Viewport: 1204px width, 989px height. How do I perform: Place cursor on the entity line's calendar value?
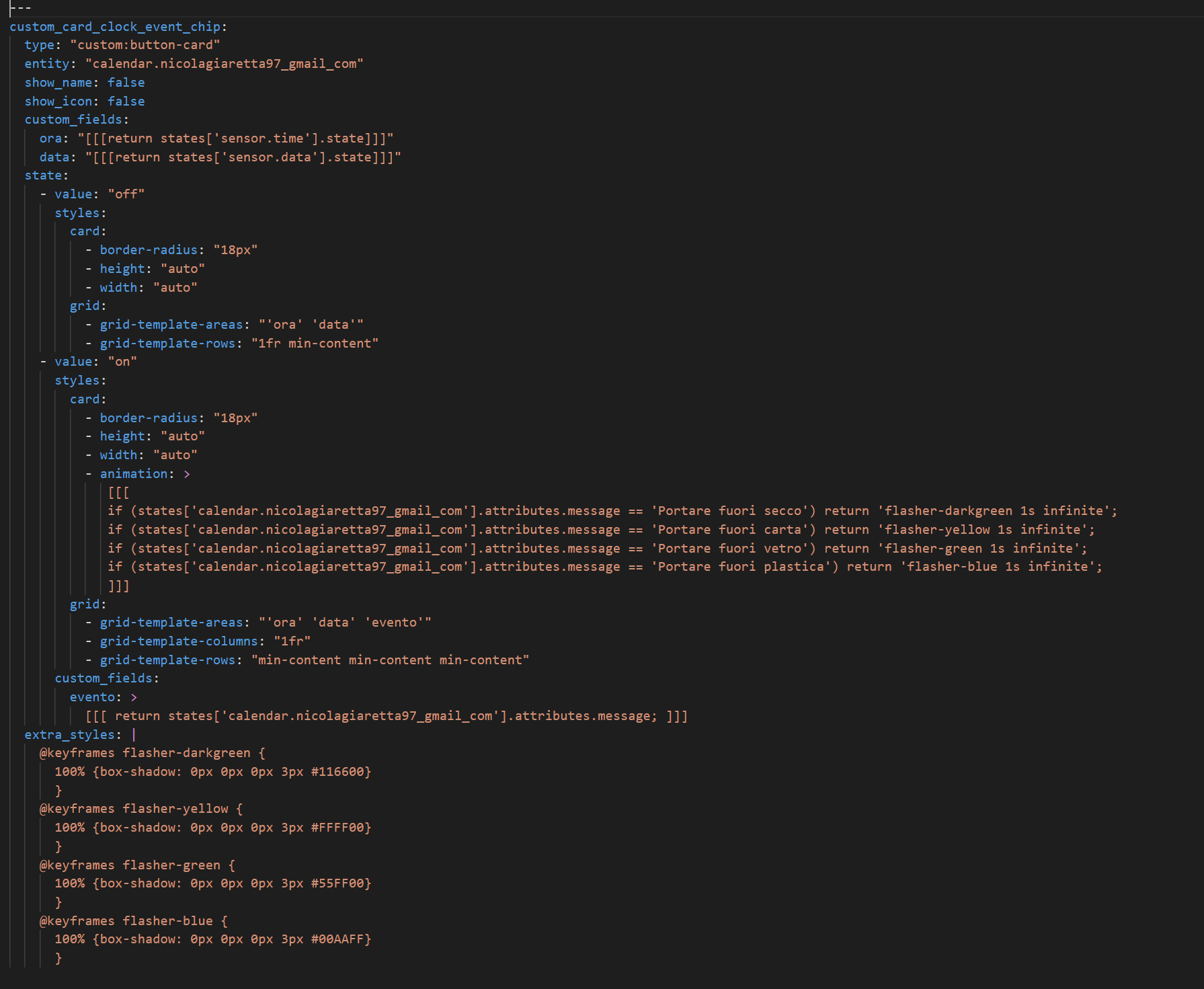point(225,64)
